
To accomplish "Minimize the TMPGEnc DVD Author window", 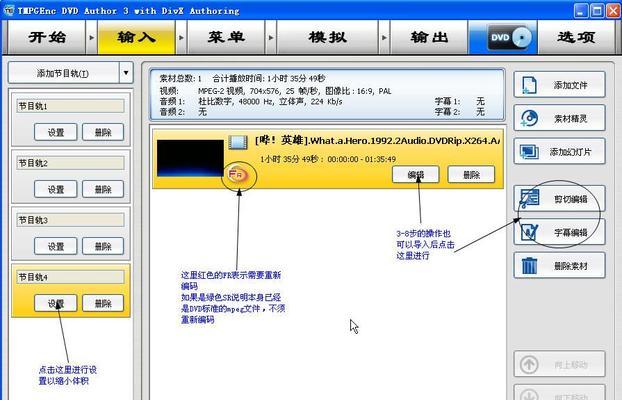I will (581, 11).
